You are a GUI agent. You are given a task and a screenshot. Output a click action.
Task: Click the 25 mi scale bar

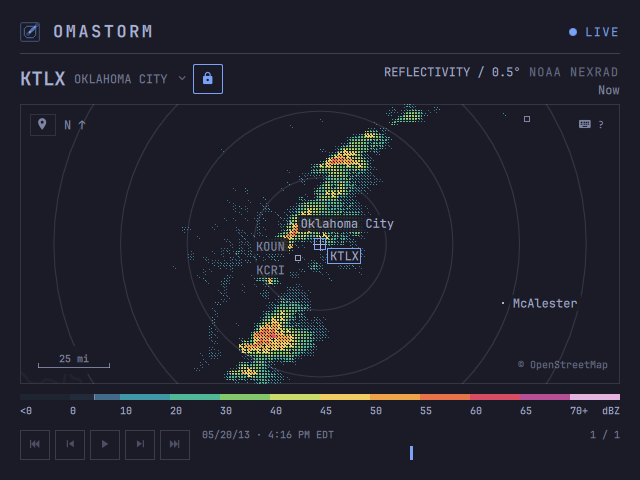(x=74, y=361)
